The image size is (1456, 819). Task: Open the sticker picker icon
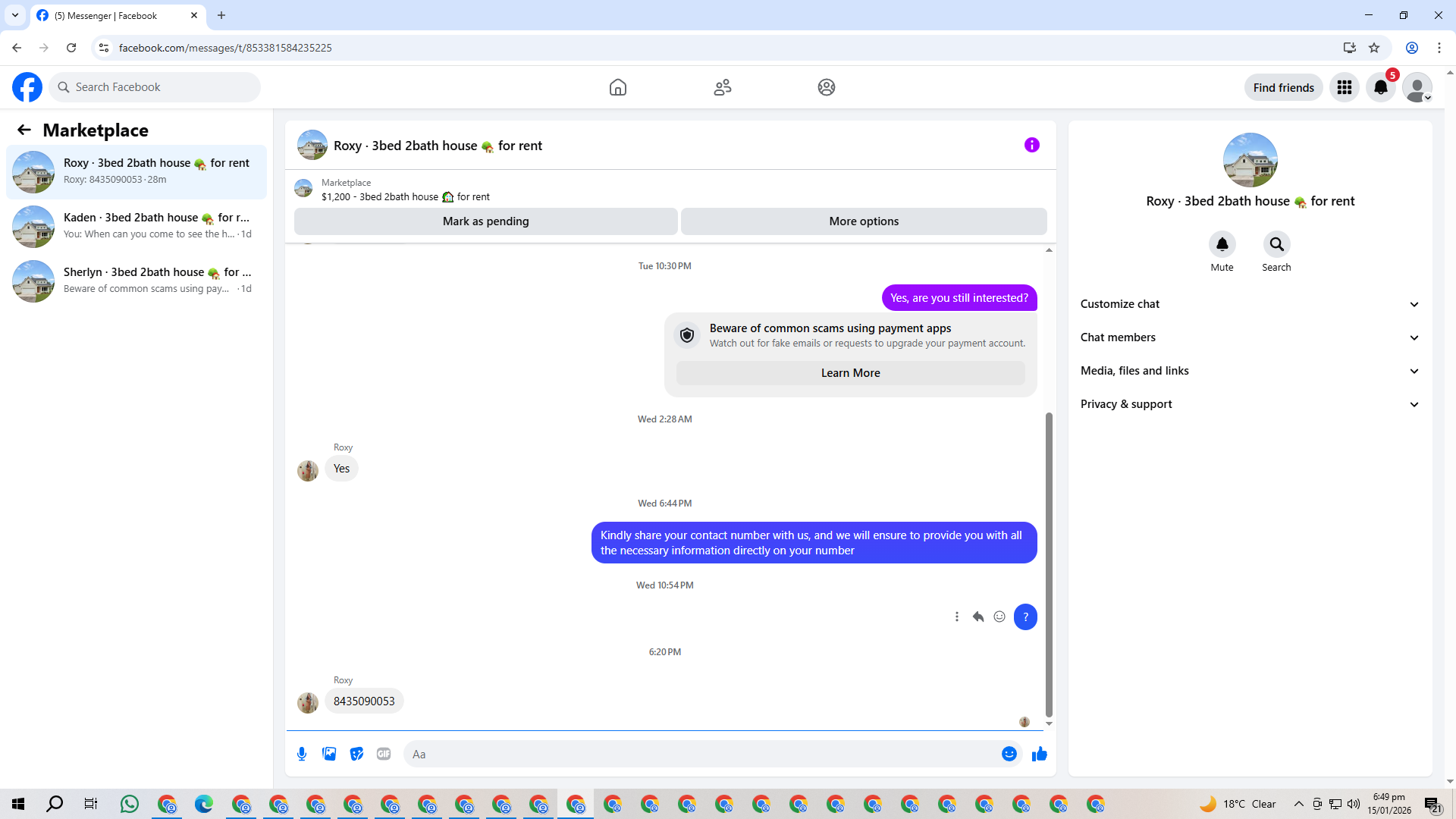356,754
